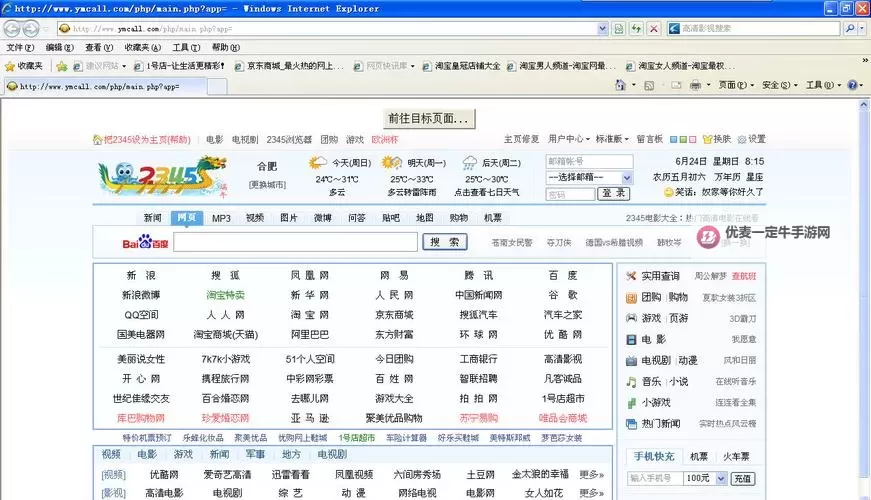This screenshot has height=500, width=871.
Task: Open the 文件(F) menu
Action: coord(20,48)
